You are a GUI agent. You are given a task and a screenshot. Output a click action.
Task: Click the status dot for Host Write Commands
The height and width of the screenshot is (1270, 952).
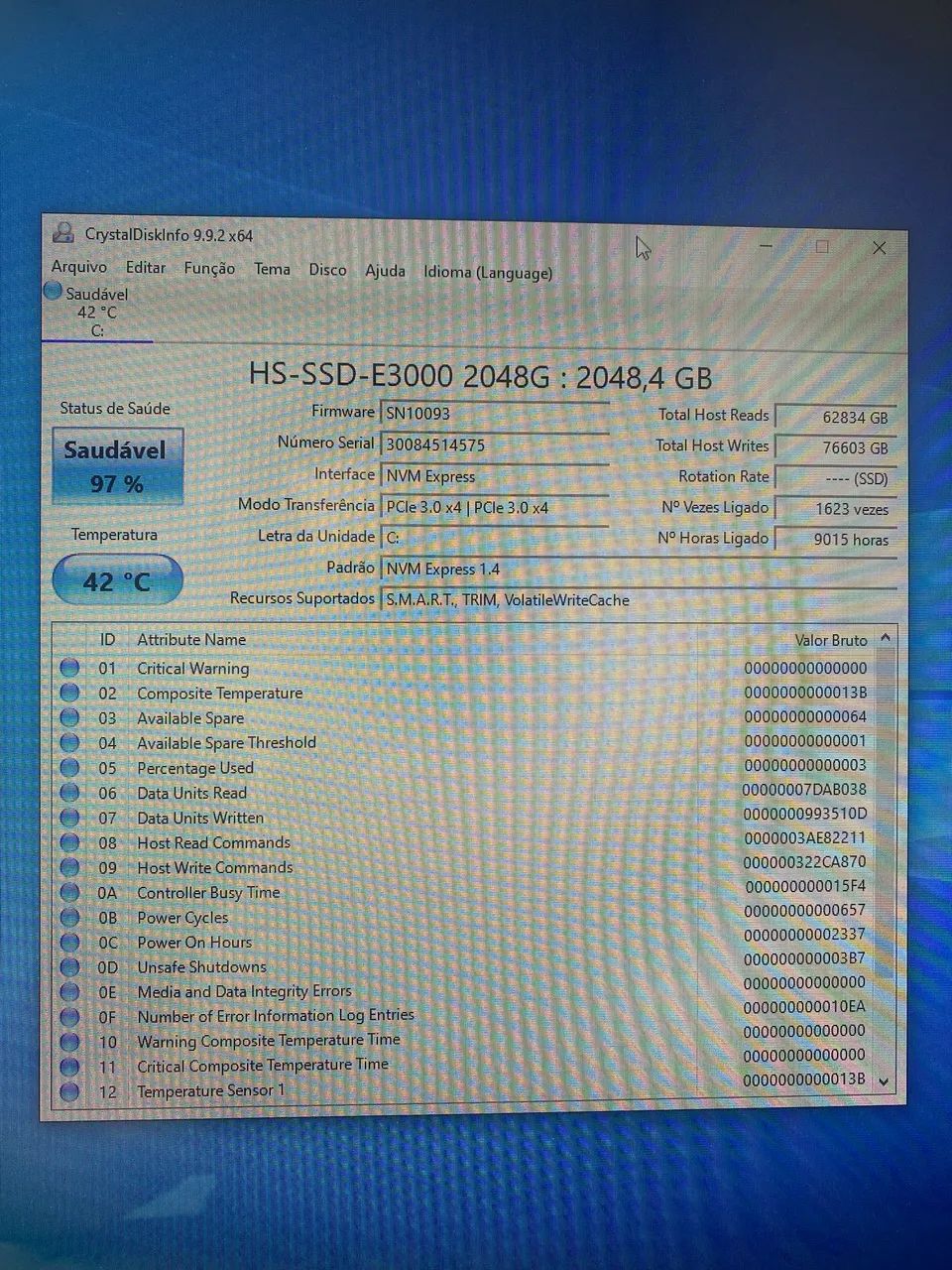click(x=69, y=867)
